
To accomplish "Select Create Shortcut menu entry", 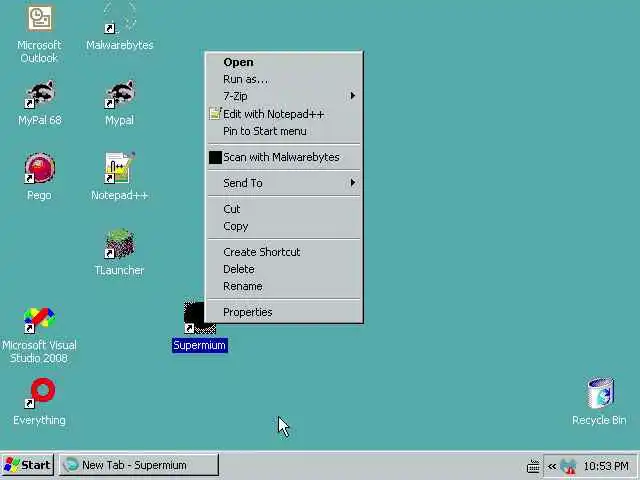I will (284, 252).
